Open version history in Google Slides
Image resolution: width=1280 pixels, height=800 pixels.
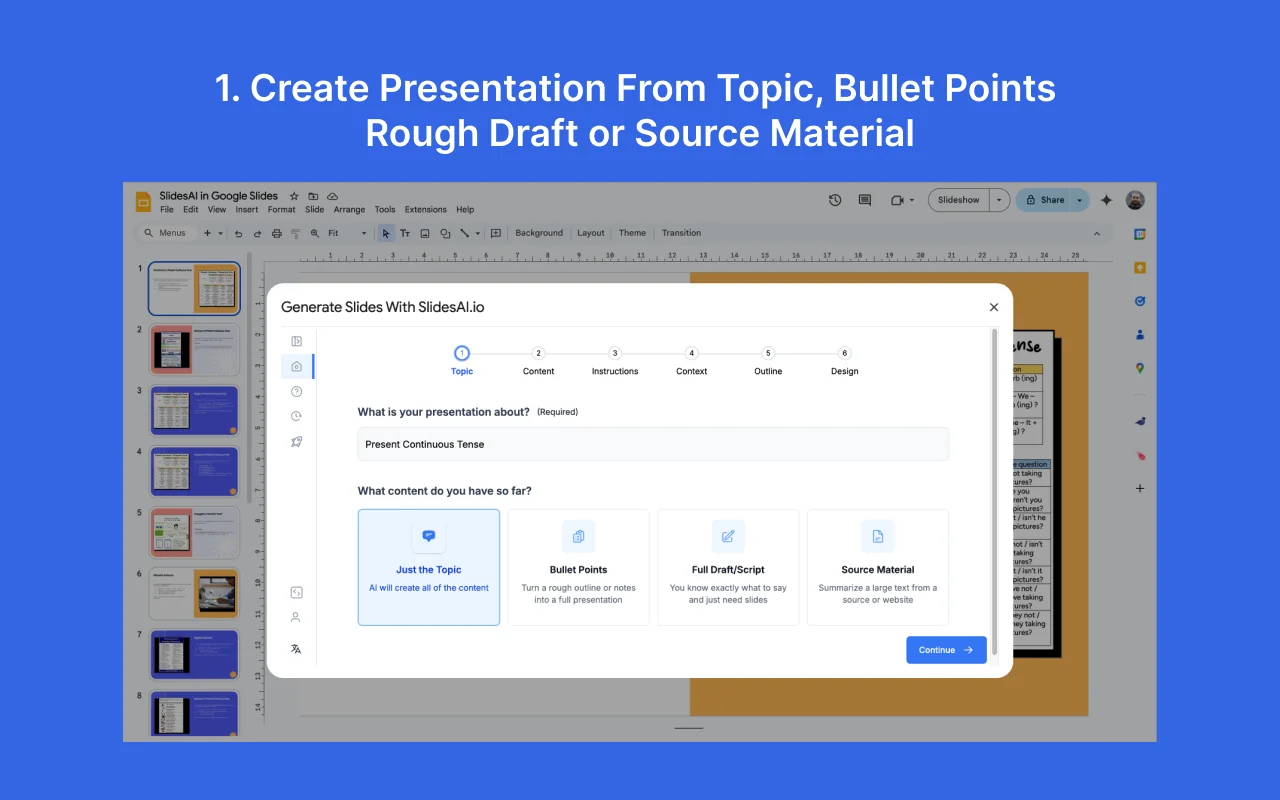click(x=835, y=200)
